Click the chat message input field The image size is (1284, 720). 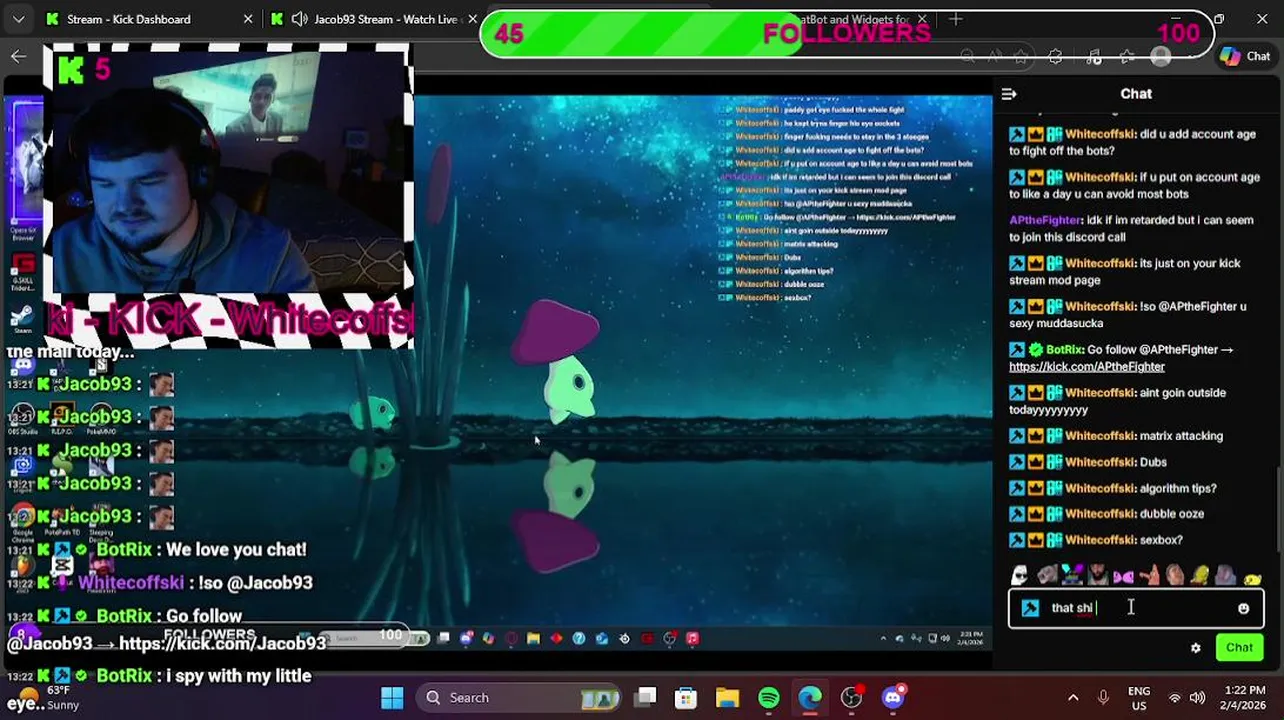[x=1136, y=608]
